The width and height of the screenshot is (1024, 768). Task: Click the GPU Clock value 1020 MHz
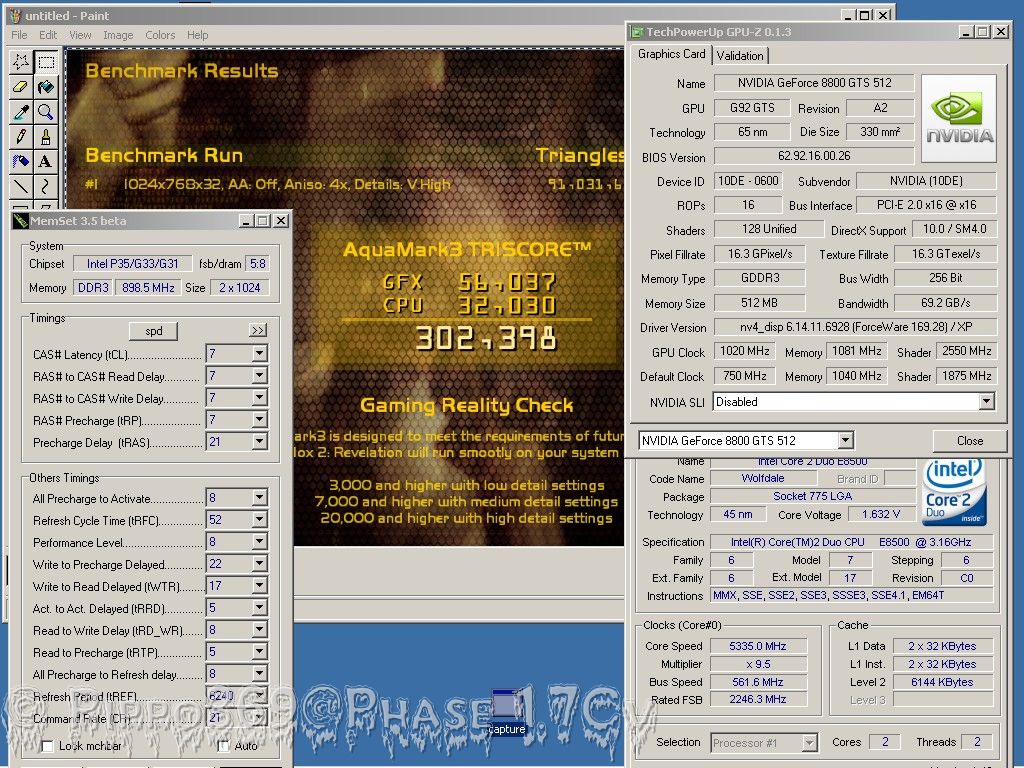[x=744, y=351]
